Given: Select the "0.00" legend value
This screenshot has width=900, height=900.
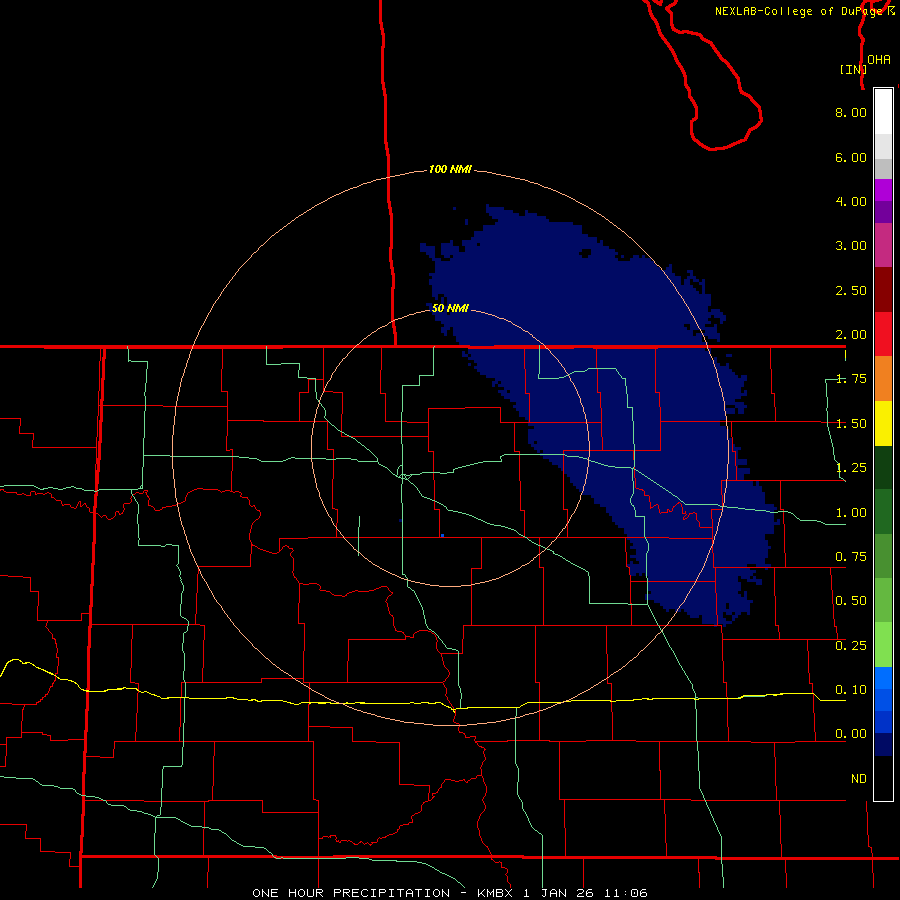Looking at the screenshot, I should tap(851, 734).
